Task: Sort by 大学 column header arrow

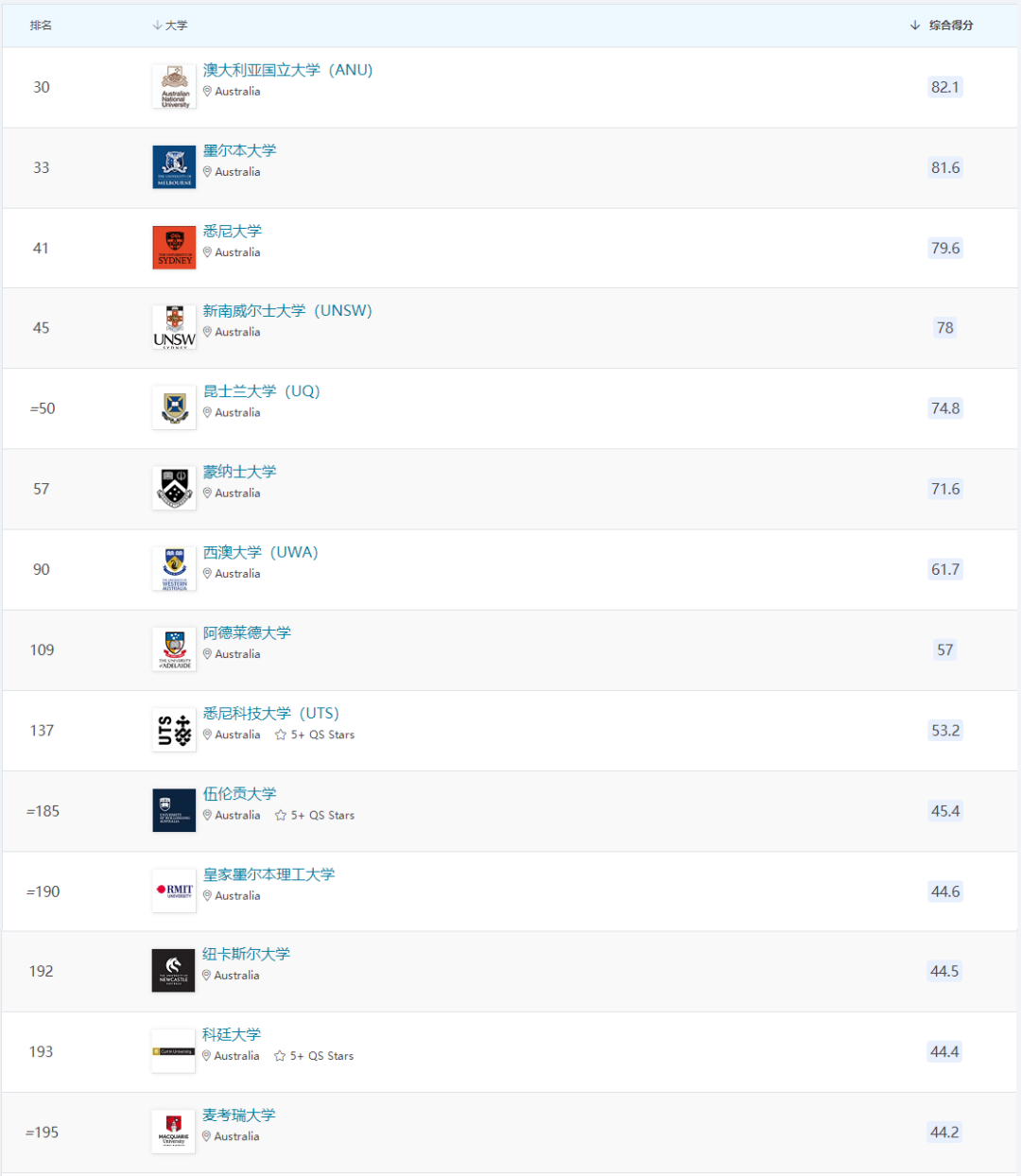Action: 158,26
